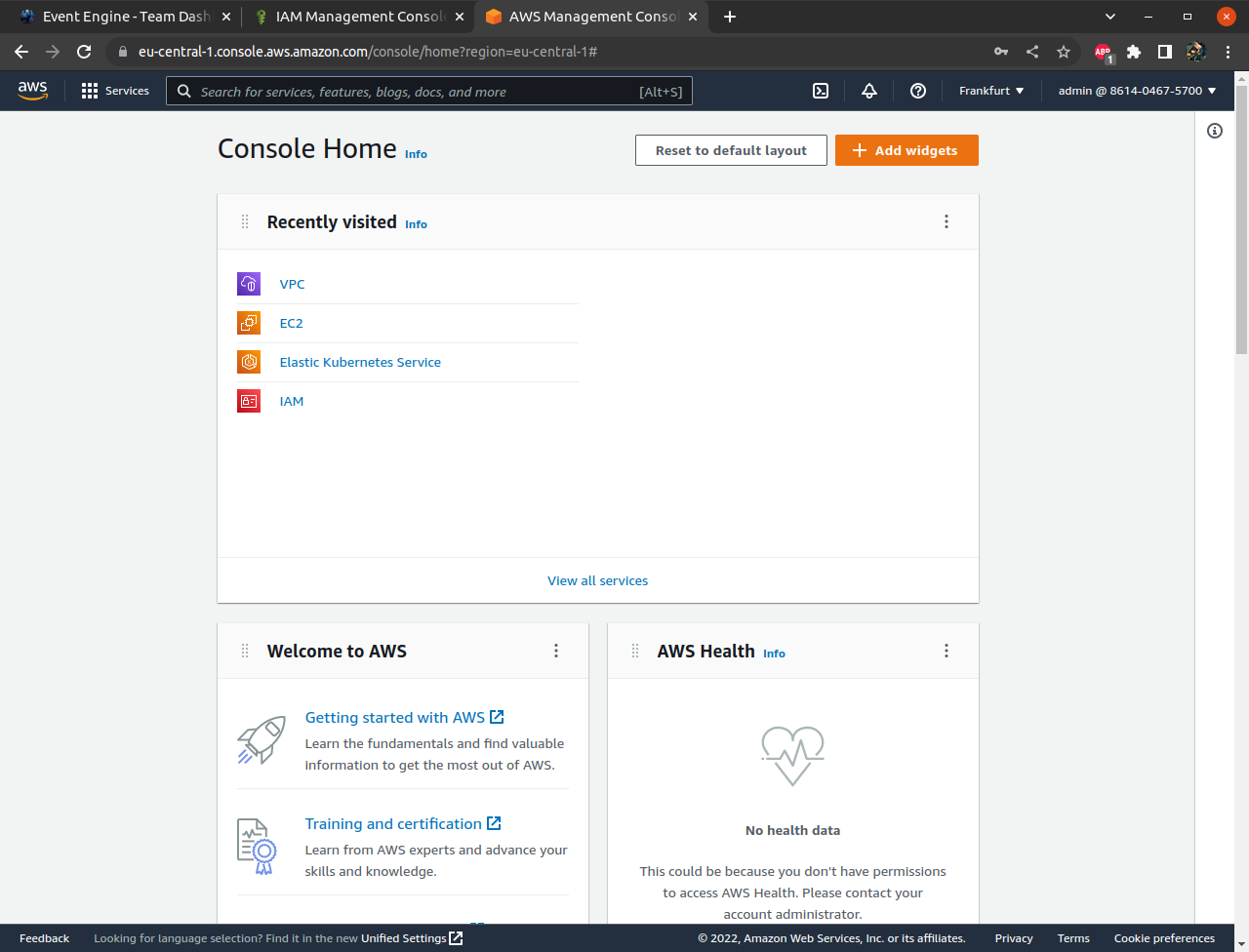
Task: Click the Chrome profile avatar
Action: click(x=1196, y=52)
